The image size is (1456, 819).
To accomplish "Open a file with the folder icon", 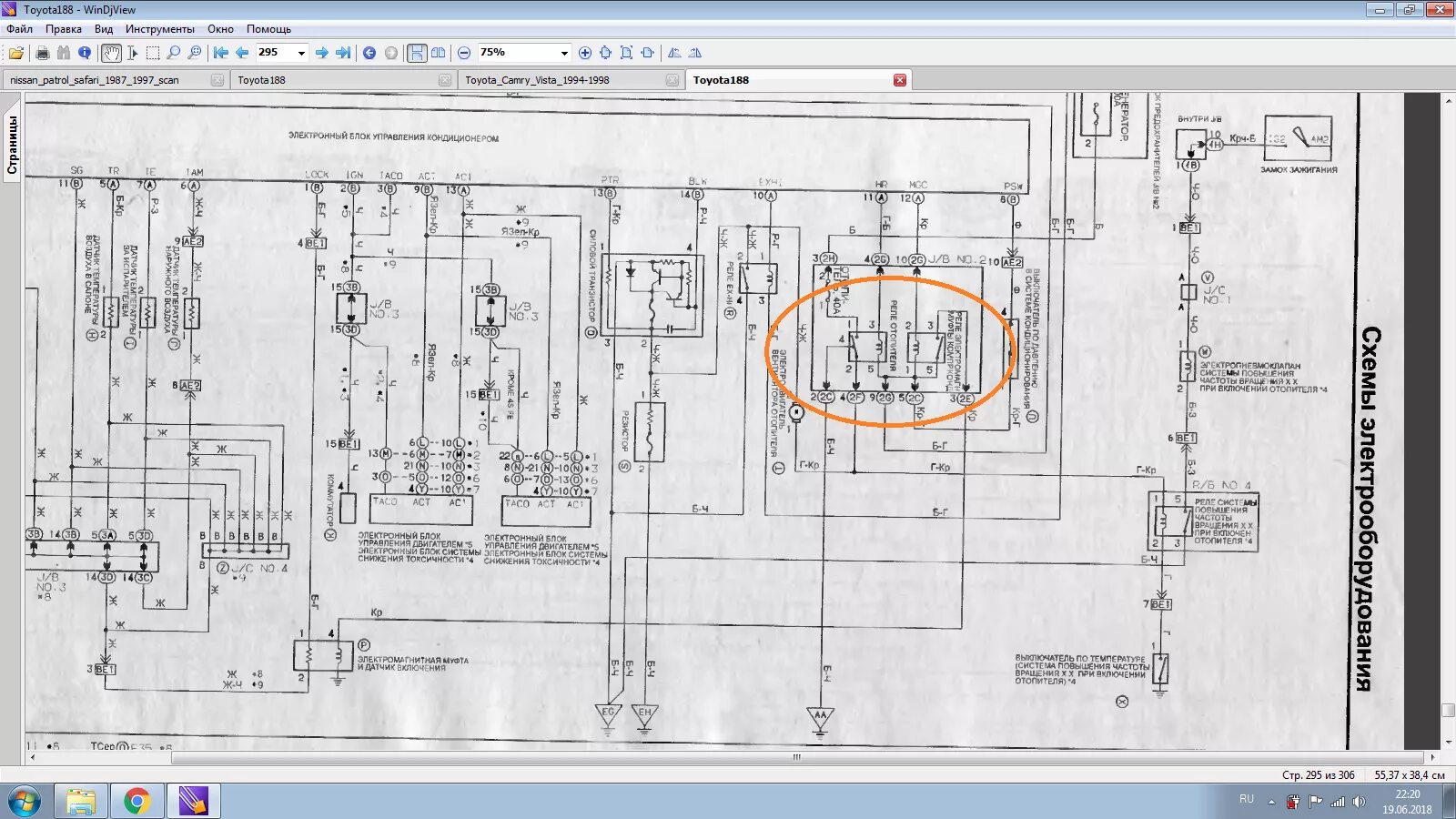I will (16, 53).
